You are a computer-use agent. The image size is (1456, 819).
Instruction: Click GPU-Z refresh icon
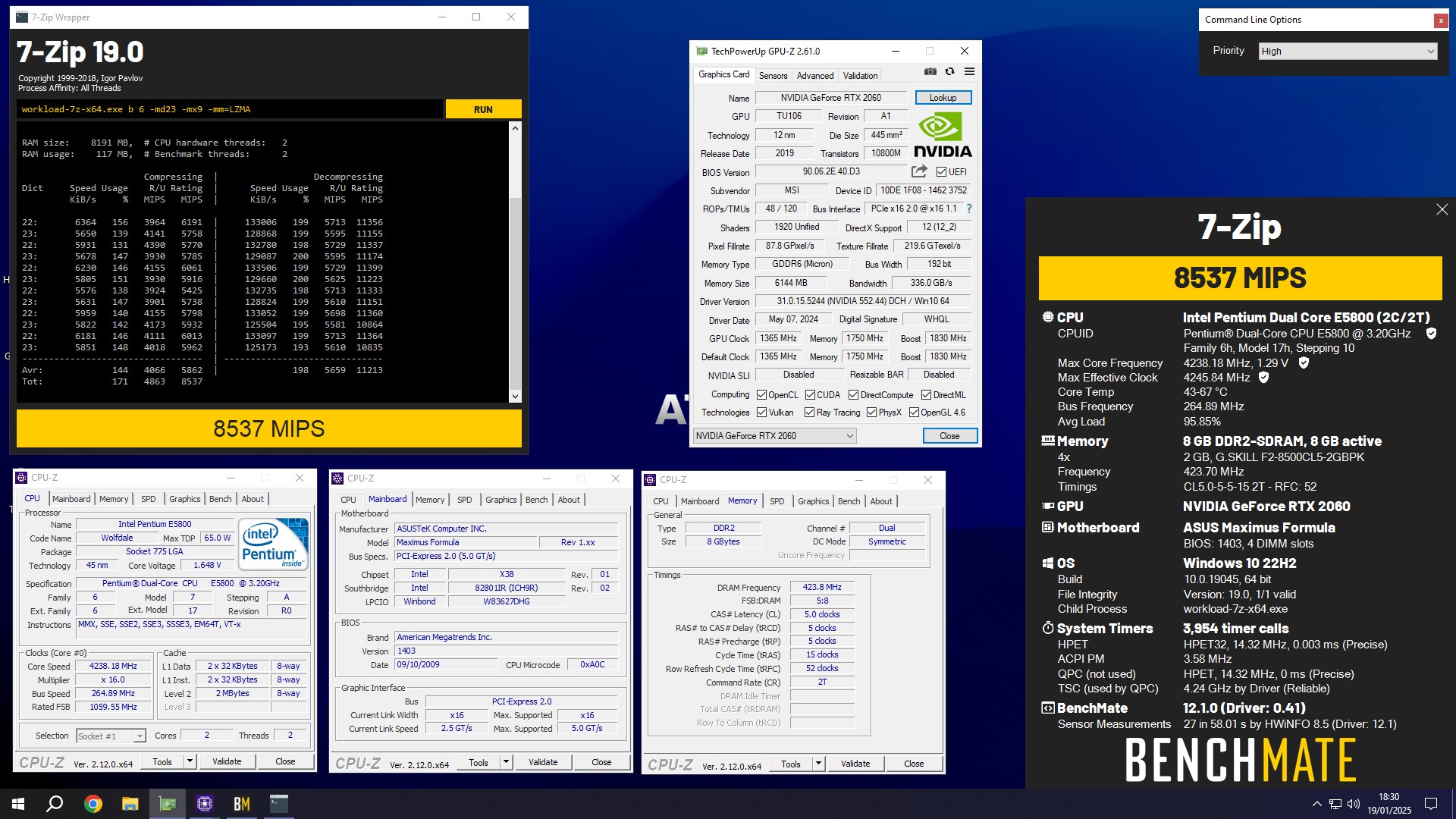(949, 71)
